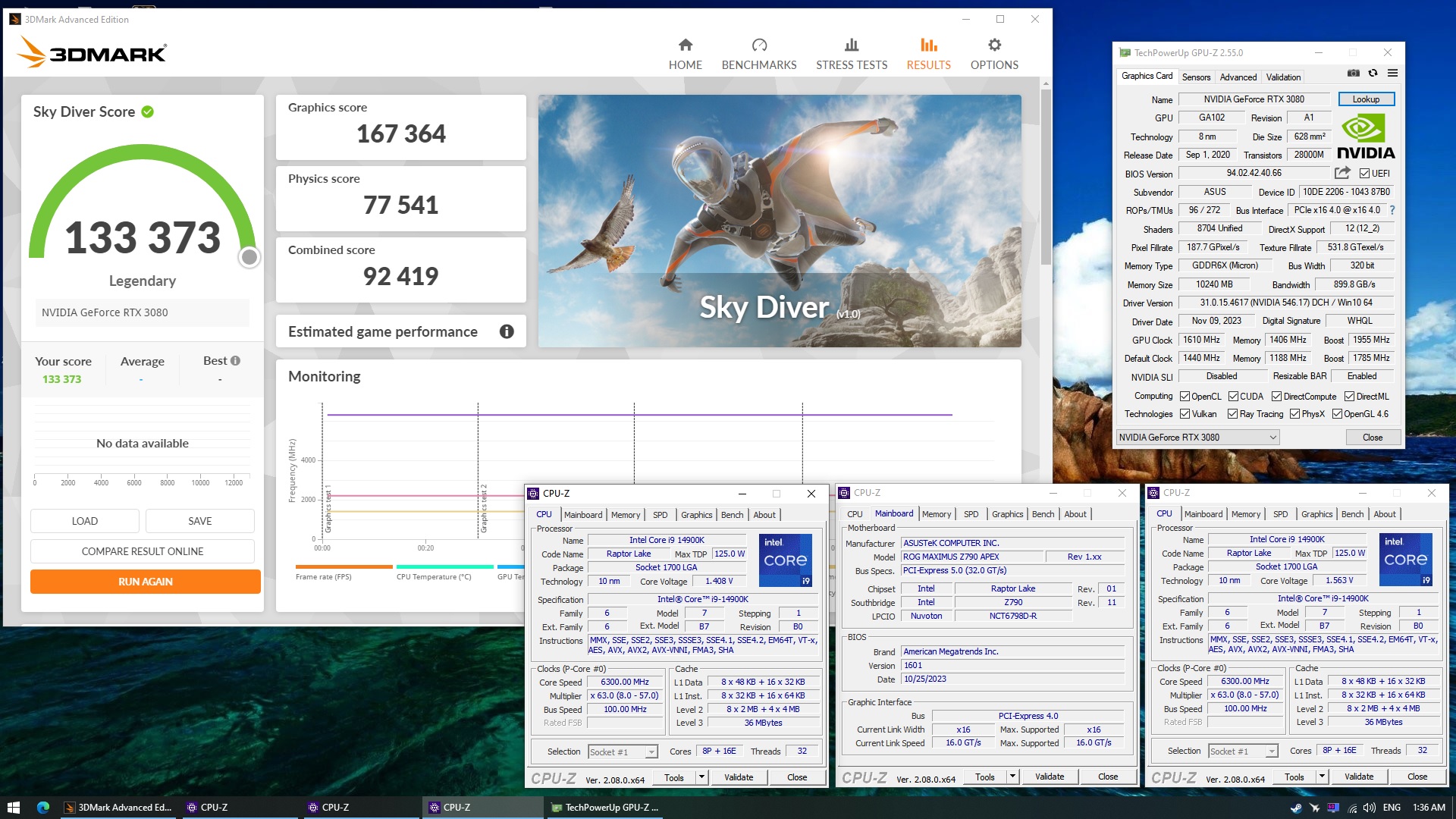
Task: Open the GPU selection dropdown in GPU-Z
Action: (1198, 438)
